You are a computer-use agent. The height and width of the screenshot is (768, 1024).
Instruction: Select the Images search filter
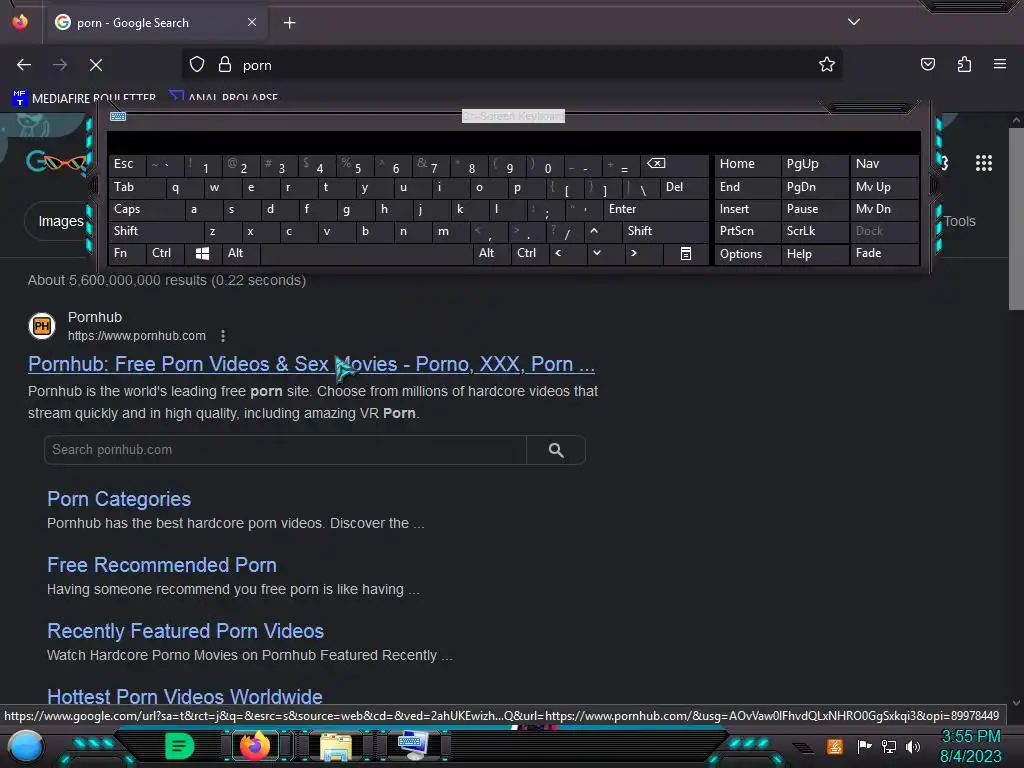click(60, 221)
